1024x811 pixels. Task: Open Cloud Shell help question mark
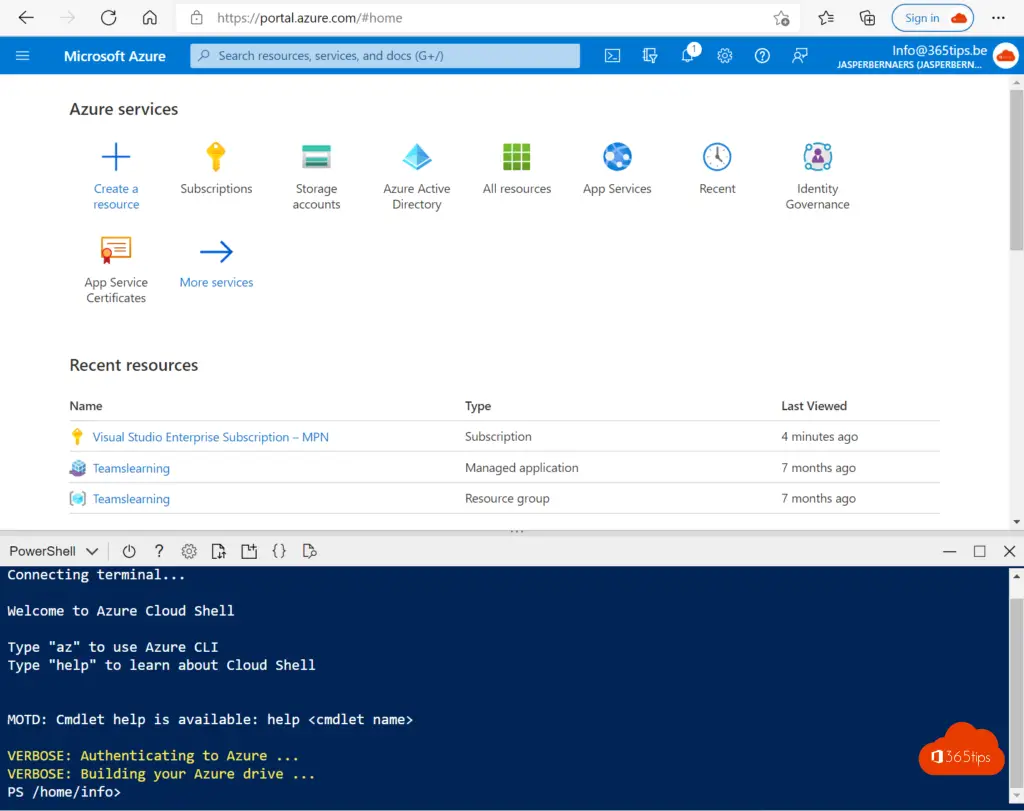tap(159, 551)
